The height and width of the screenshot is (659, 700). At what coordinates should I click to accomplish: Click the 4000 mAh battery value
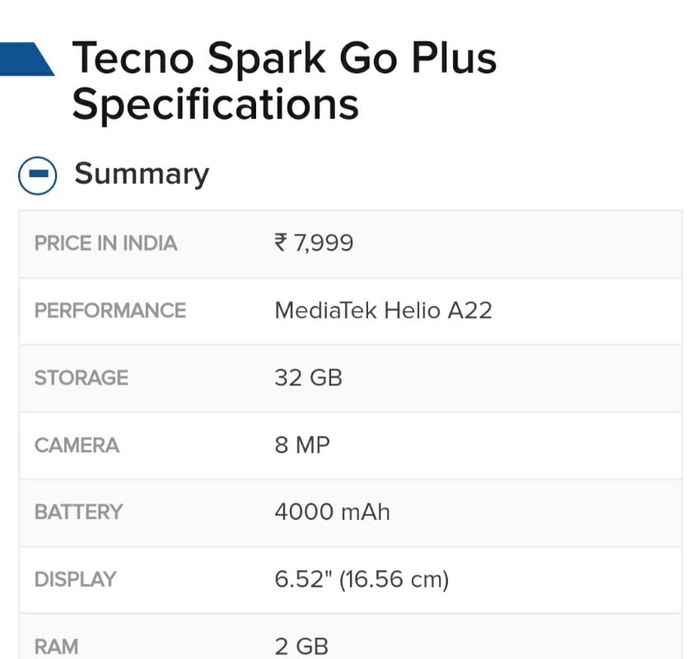point(332,512)
